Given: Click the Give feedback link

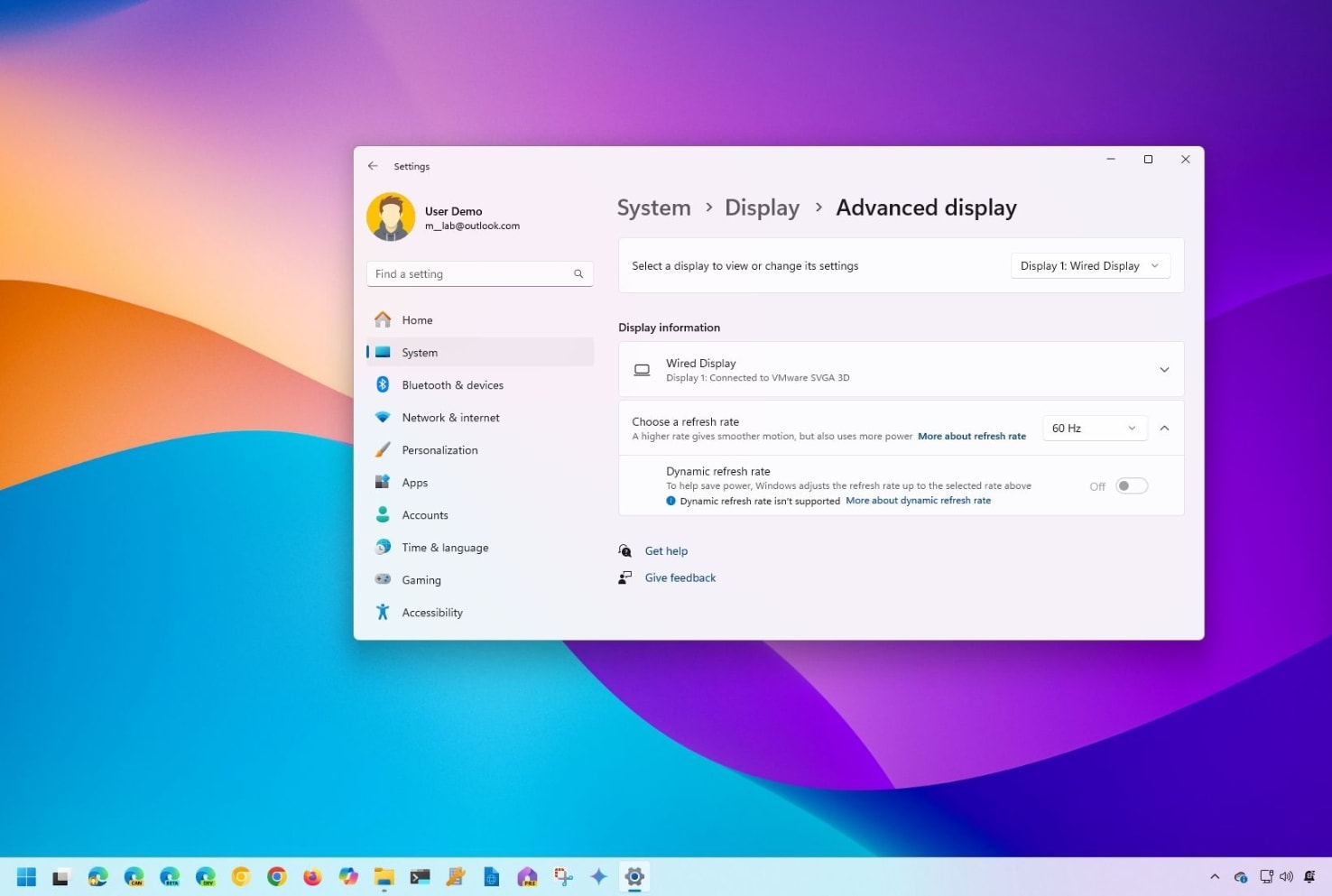Looking at the screenshot, I should point(680,577).
